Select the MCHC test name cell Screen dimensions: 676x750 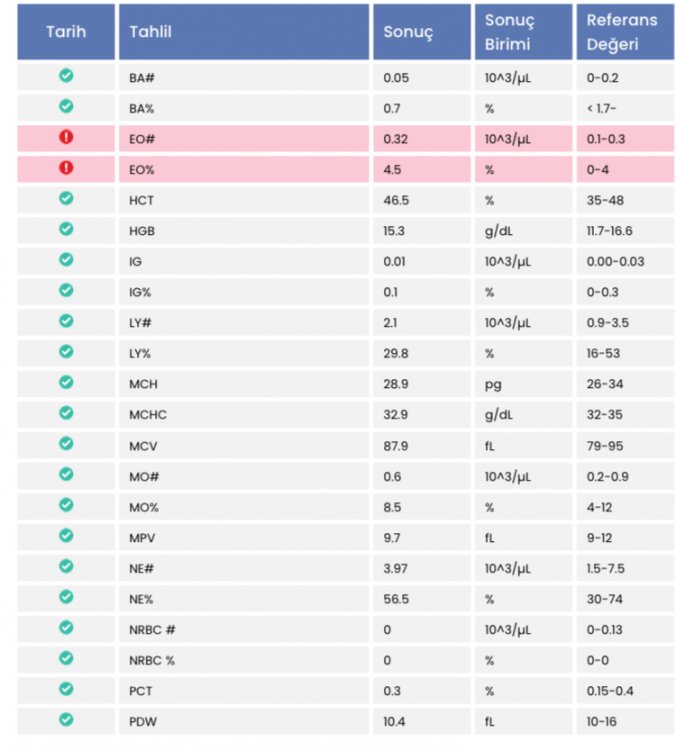pyautogui.click(x=244, y=414)
